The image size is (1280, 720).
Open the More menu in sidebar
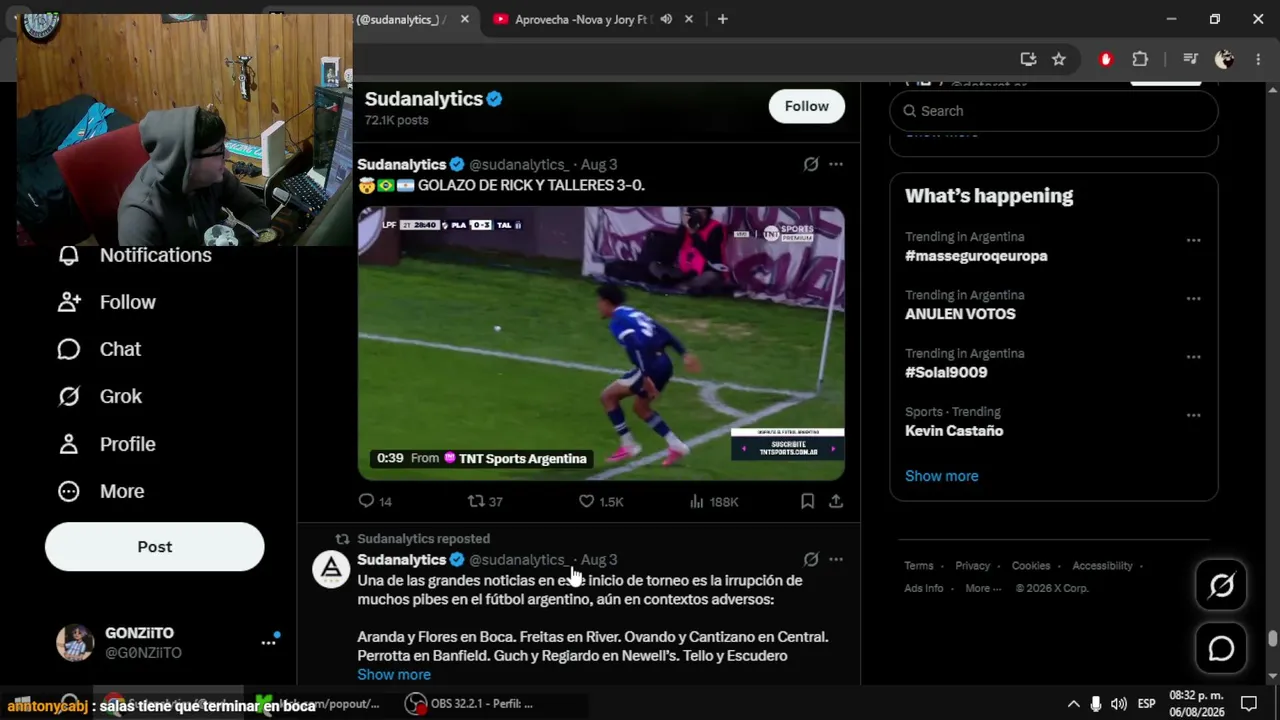click(x=101, y=491)
